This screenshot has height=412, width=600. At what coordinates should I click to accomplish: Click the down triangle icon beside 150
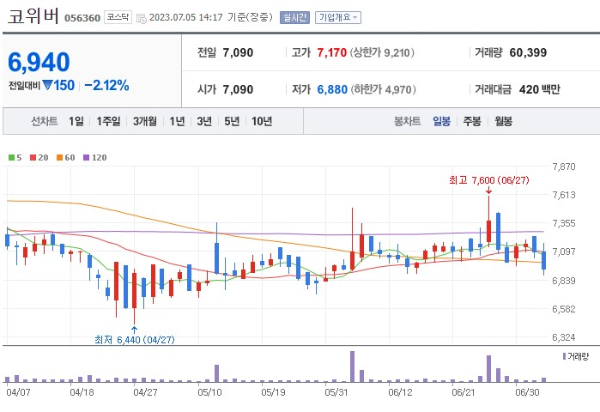click(47, 85)
